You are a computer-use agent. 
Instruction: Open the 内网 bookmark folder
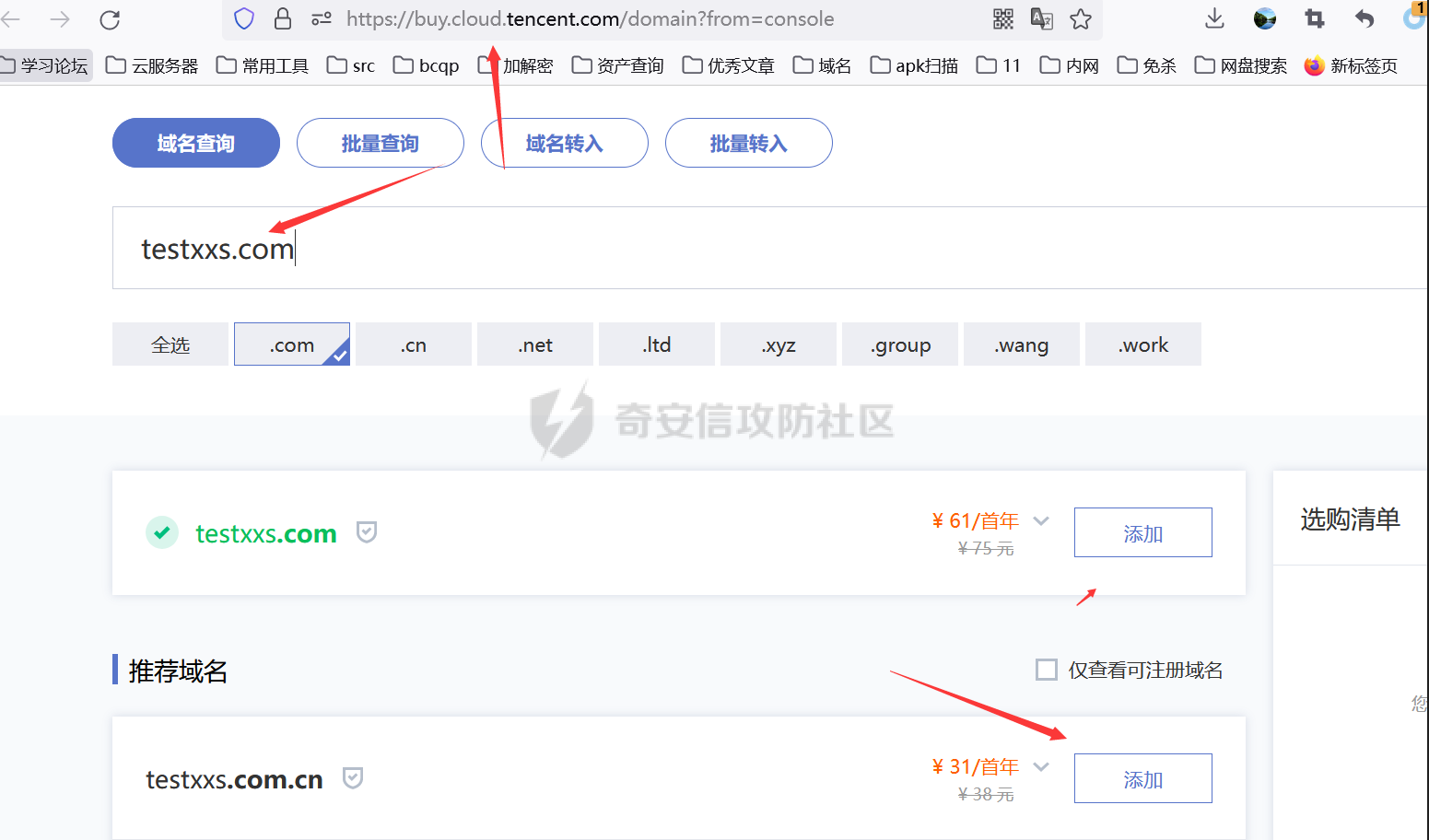coord(1069,65)
